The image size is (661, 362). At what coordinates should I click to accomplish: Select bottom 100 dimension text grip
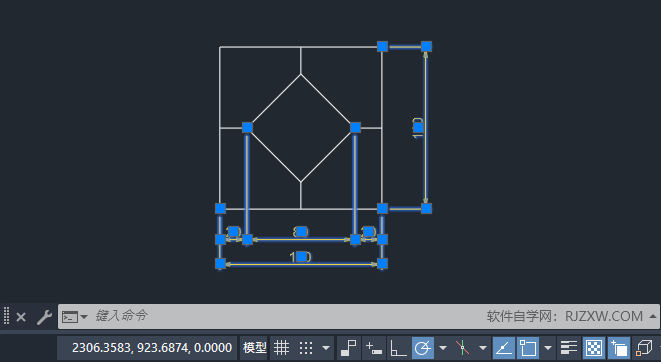pos(301,256)
